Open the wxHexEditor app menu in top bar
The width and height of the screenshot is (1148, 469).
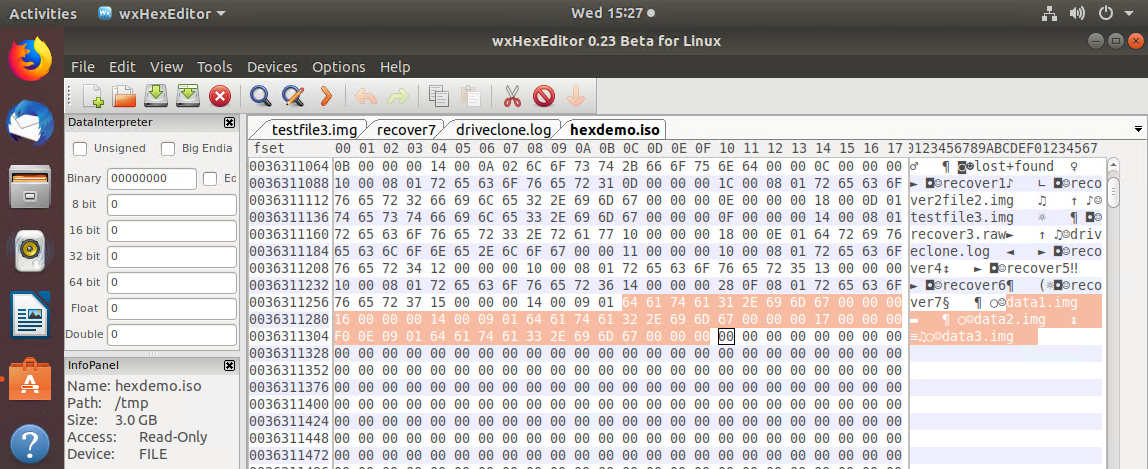click(x=161, y=13)
